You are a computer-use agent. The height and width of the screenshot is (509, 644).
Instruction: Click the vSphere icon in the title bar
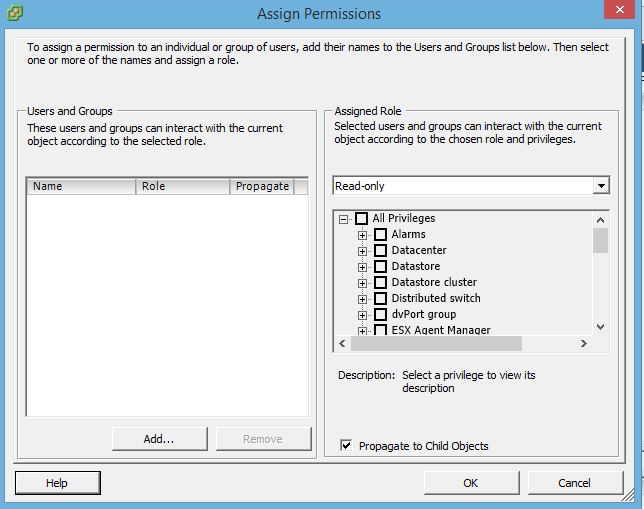click(15, 14)
